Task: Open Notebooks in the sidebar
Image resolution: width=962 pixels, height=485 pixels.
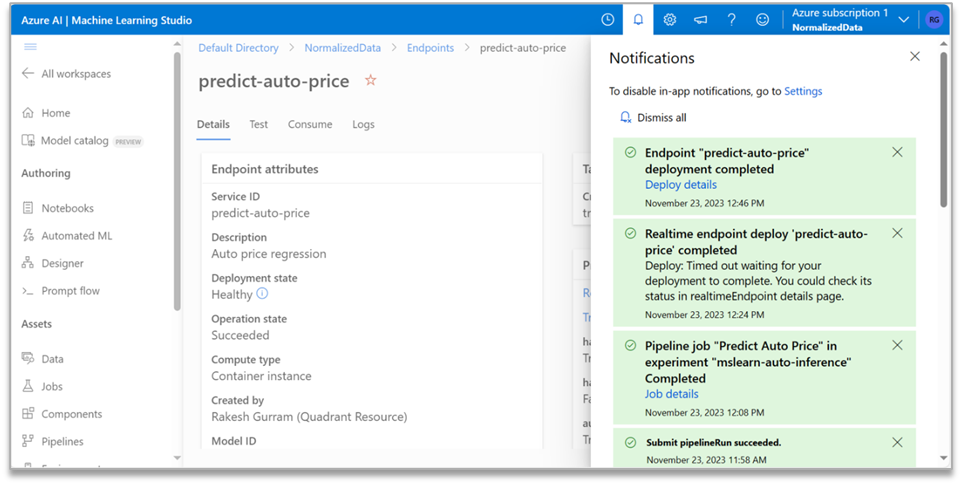Action: (x=67, y=208)
